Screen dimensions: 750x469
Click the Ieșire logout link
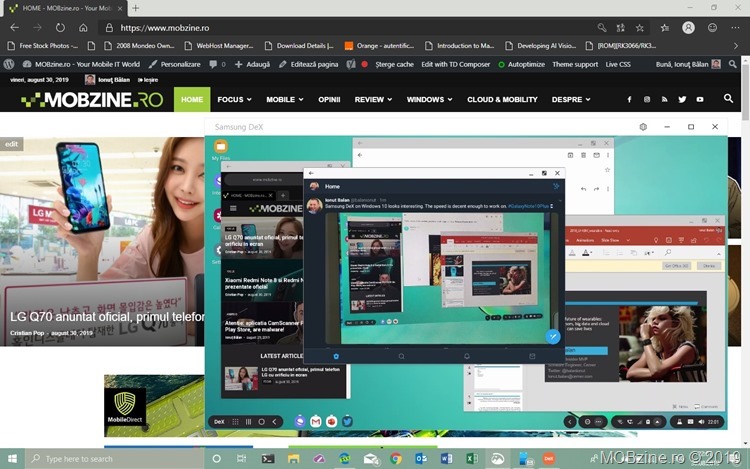click(148, 80)
